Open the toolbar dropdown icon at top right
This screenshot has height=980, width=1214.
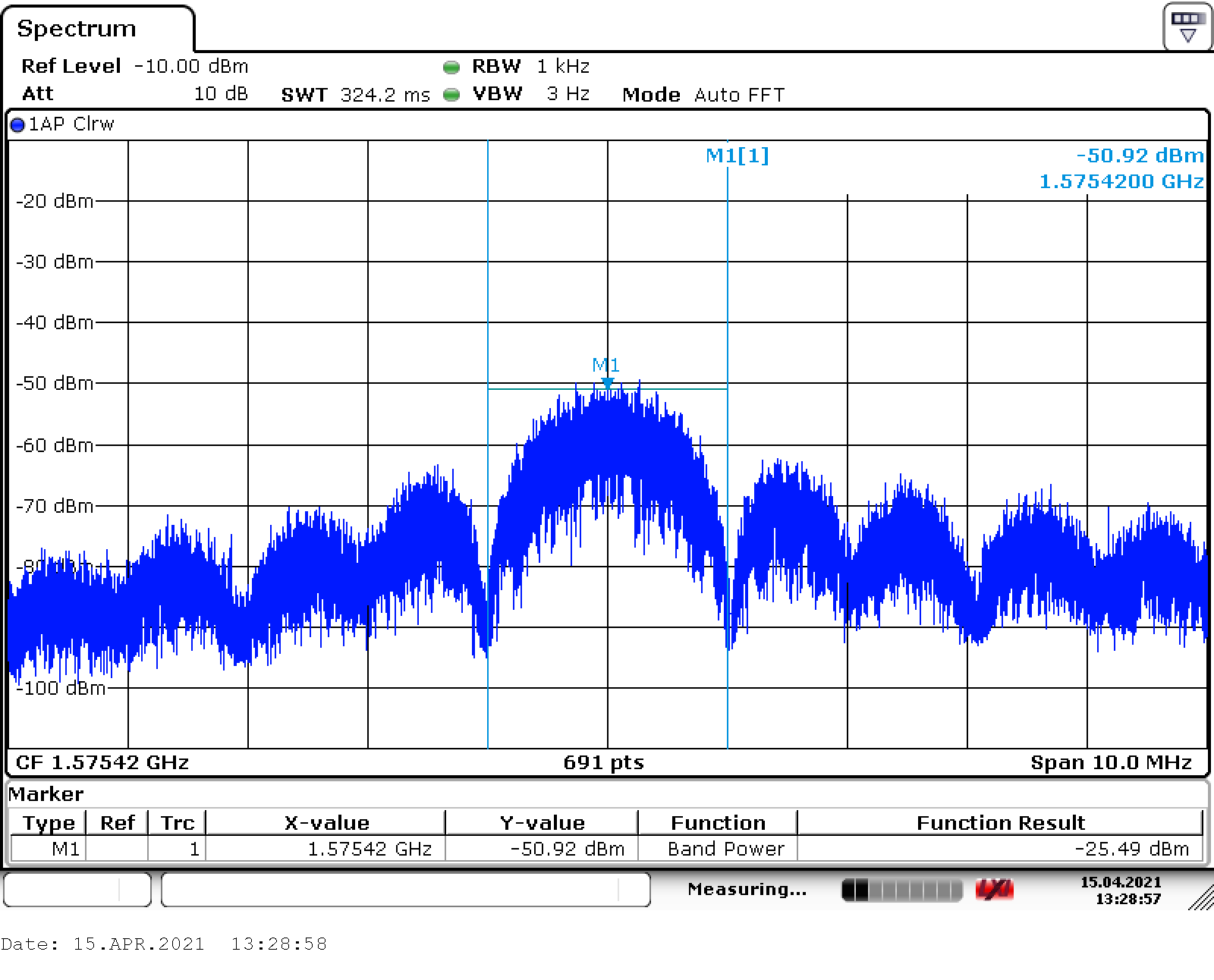[1187, 27]
